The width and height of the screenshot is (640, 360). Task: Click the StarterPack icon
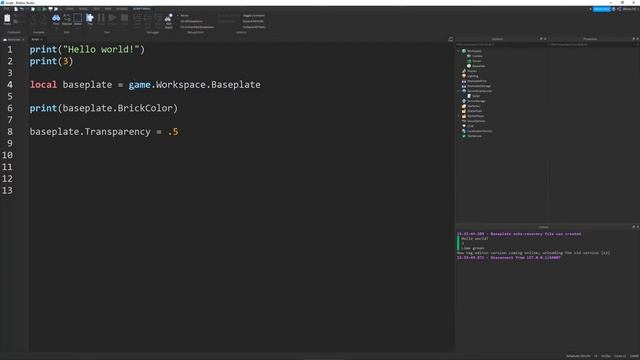click(464, 111)
